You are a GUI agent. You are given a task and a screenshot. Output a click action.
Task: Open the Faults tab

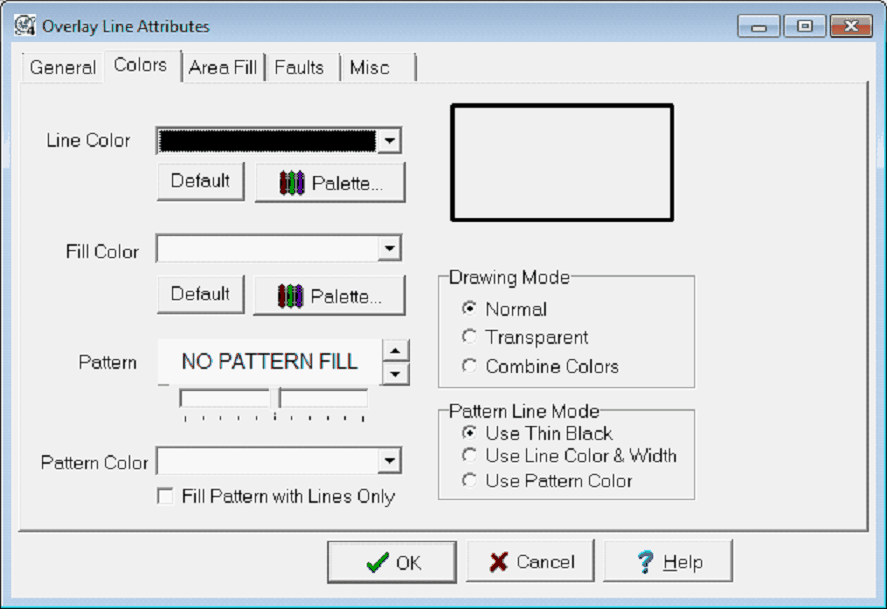pos(299,68)
